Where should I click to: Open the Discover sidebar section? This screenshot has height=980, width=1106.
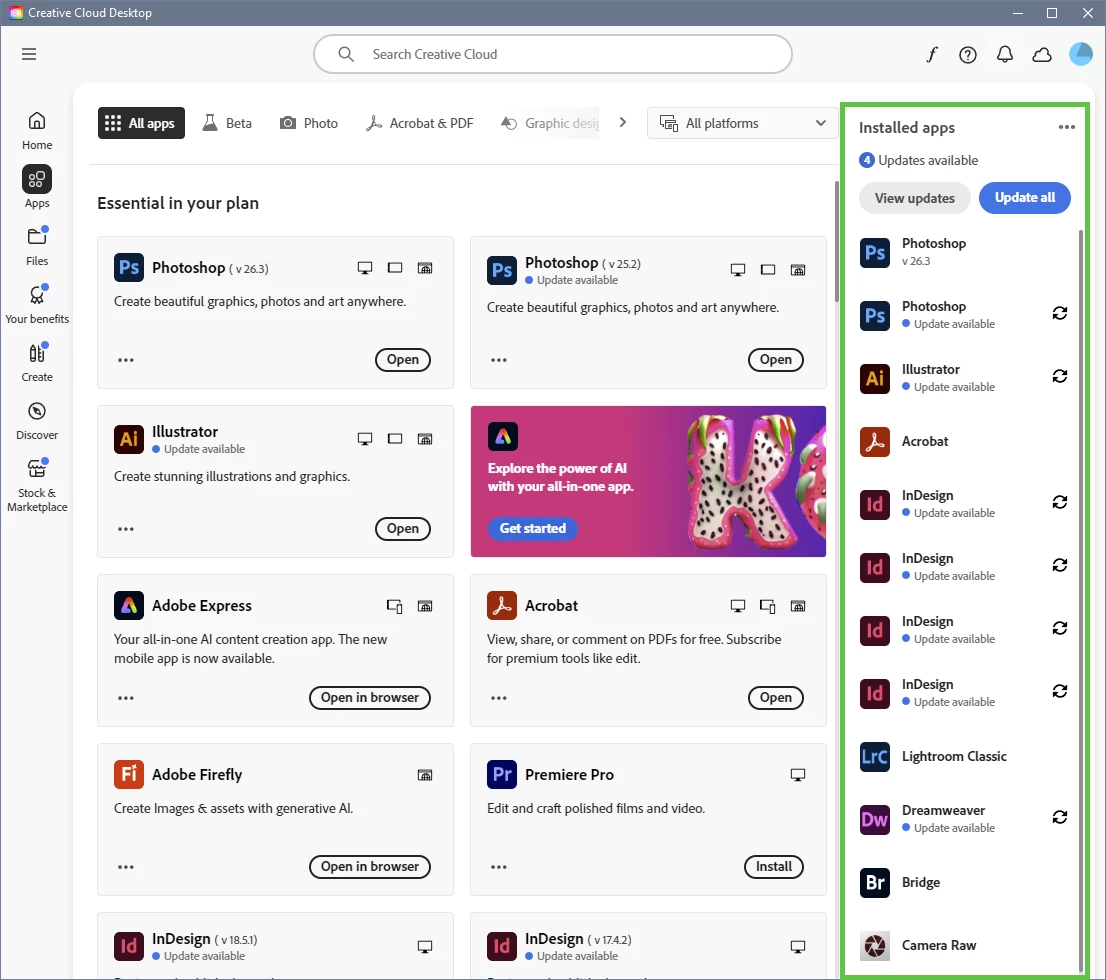tap(37, 421)
